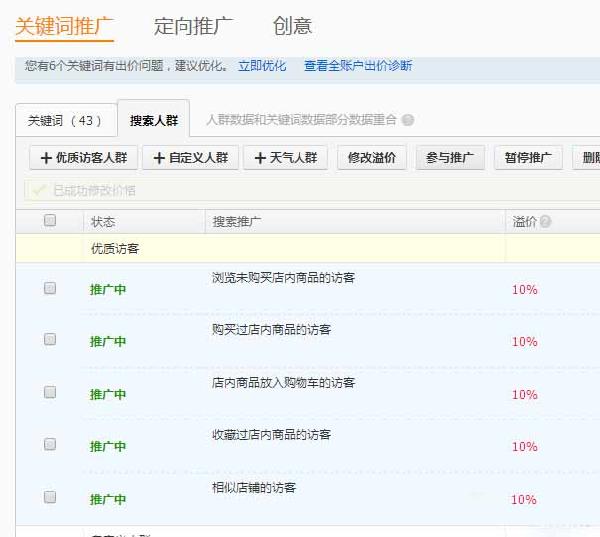Check the 收藏过店内商品的访客 row checkbox
This screenshot has width=600, height=537.
[50, 444]
